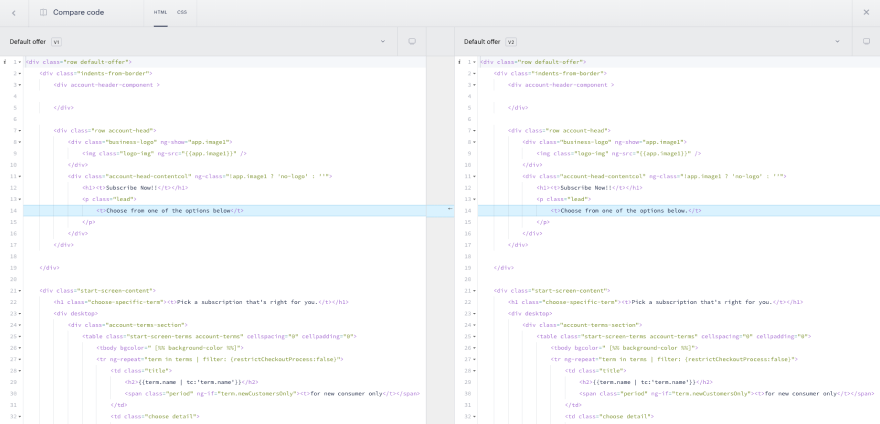Click the info marker on V1 line 1
This screenshot has width=880, height=424.
4,62
